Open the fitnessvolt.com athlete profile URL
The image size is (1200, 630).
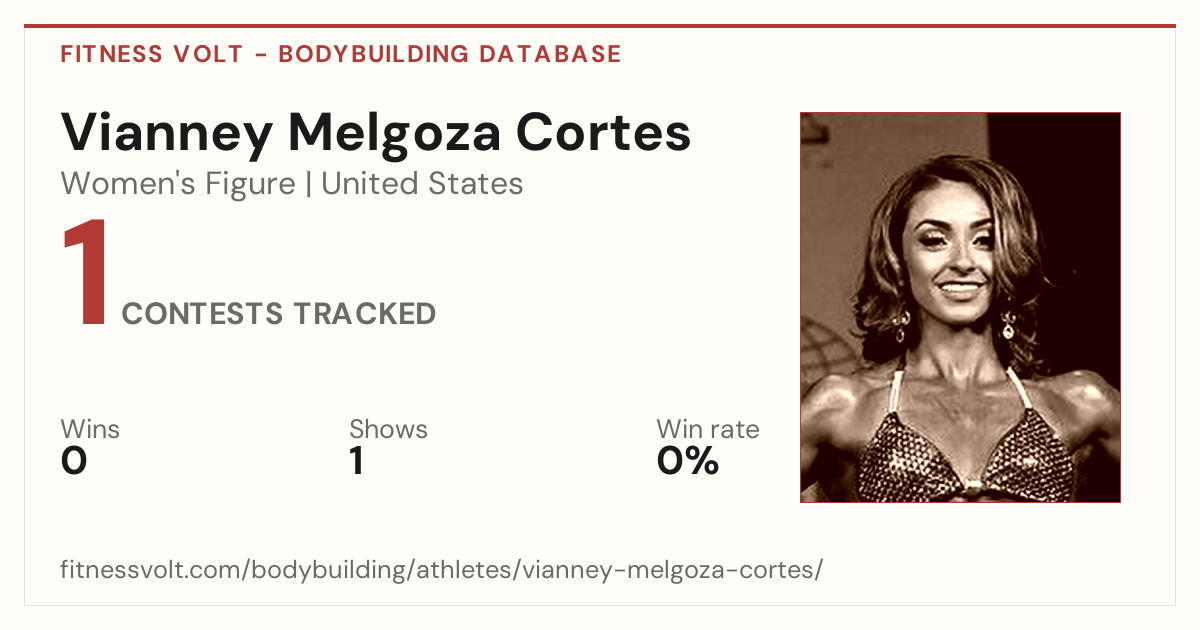(441, 571)
